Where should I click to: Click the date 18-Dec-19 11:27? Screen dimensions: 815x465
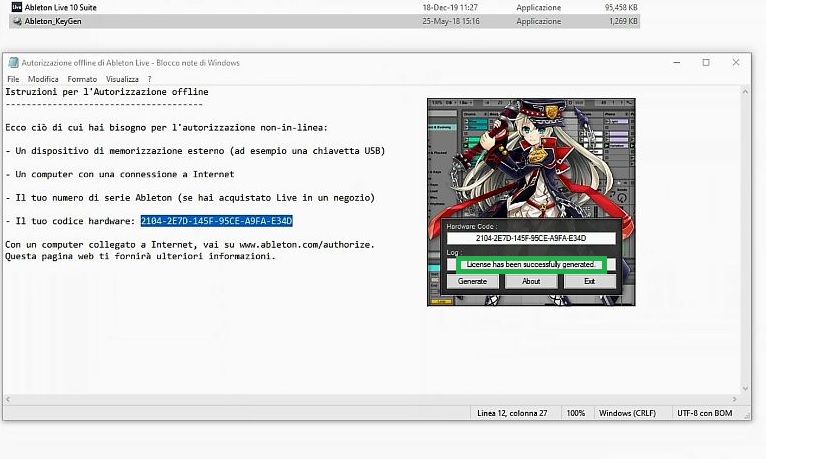(450, 7)
